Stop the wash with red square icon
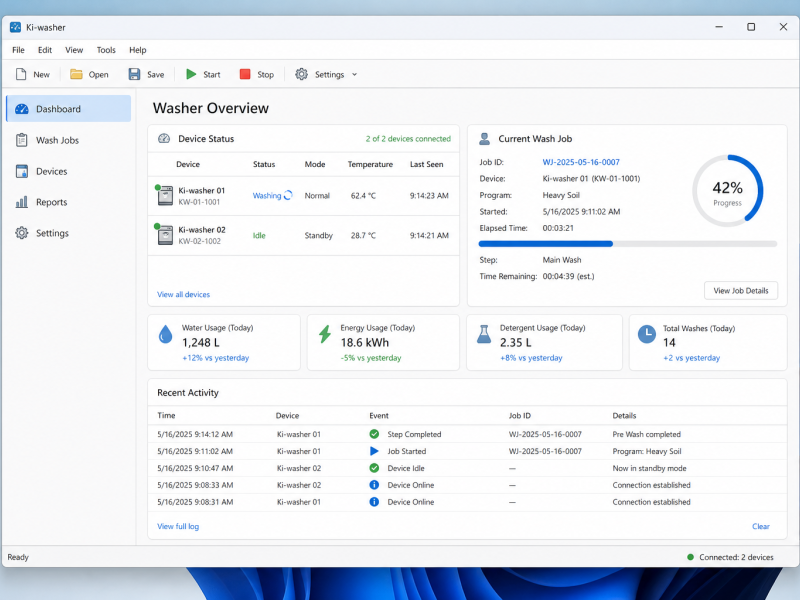 (245, 74)
